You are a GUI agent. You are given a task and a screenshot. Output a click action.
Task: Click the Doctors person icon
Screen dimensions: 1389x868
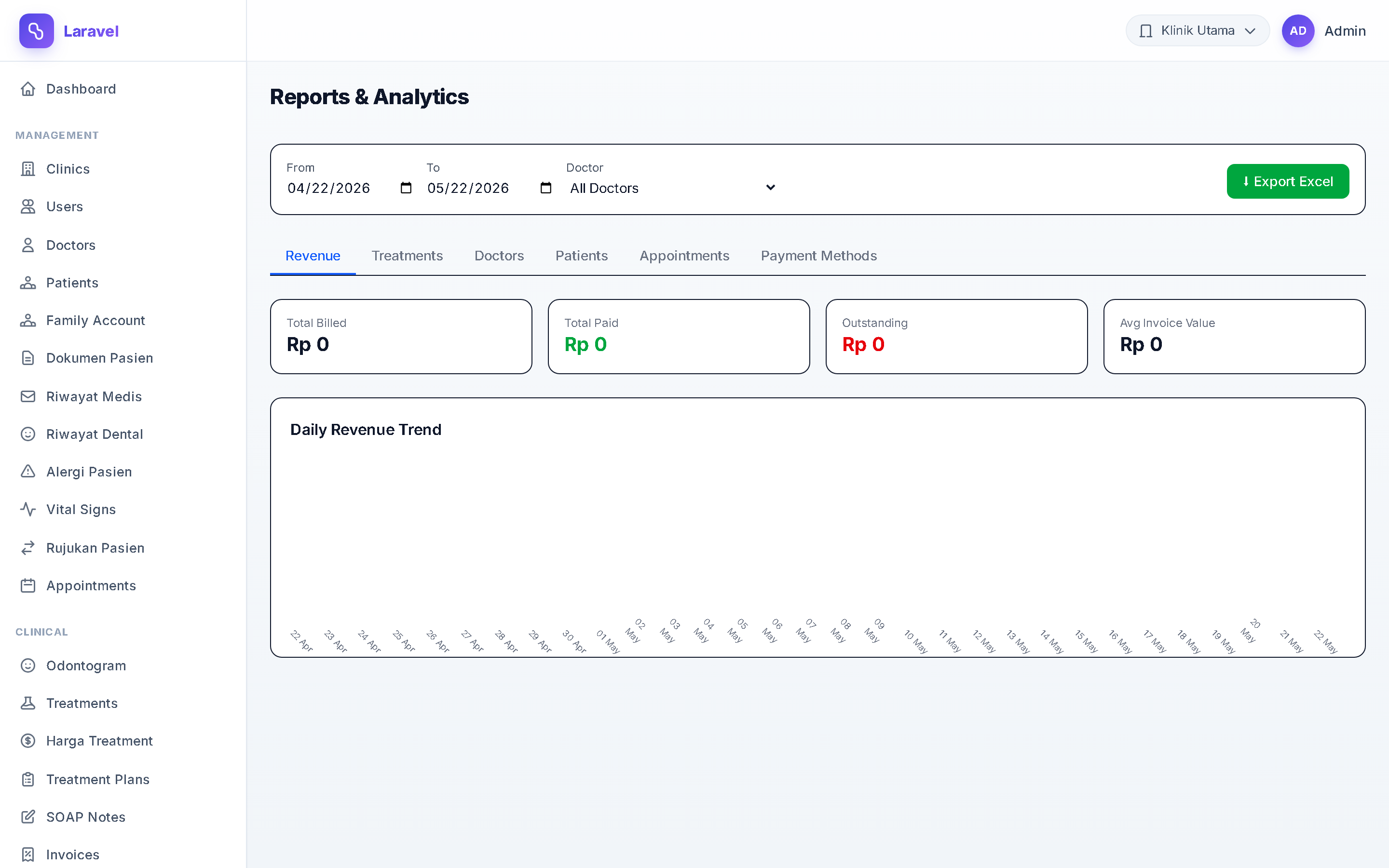28,245
